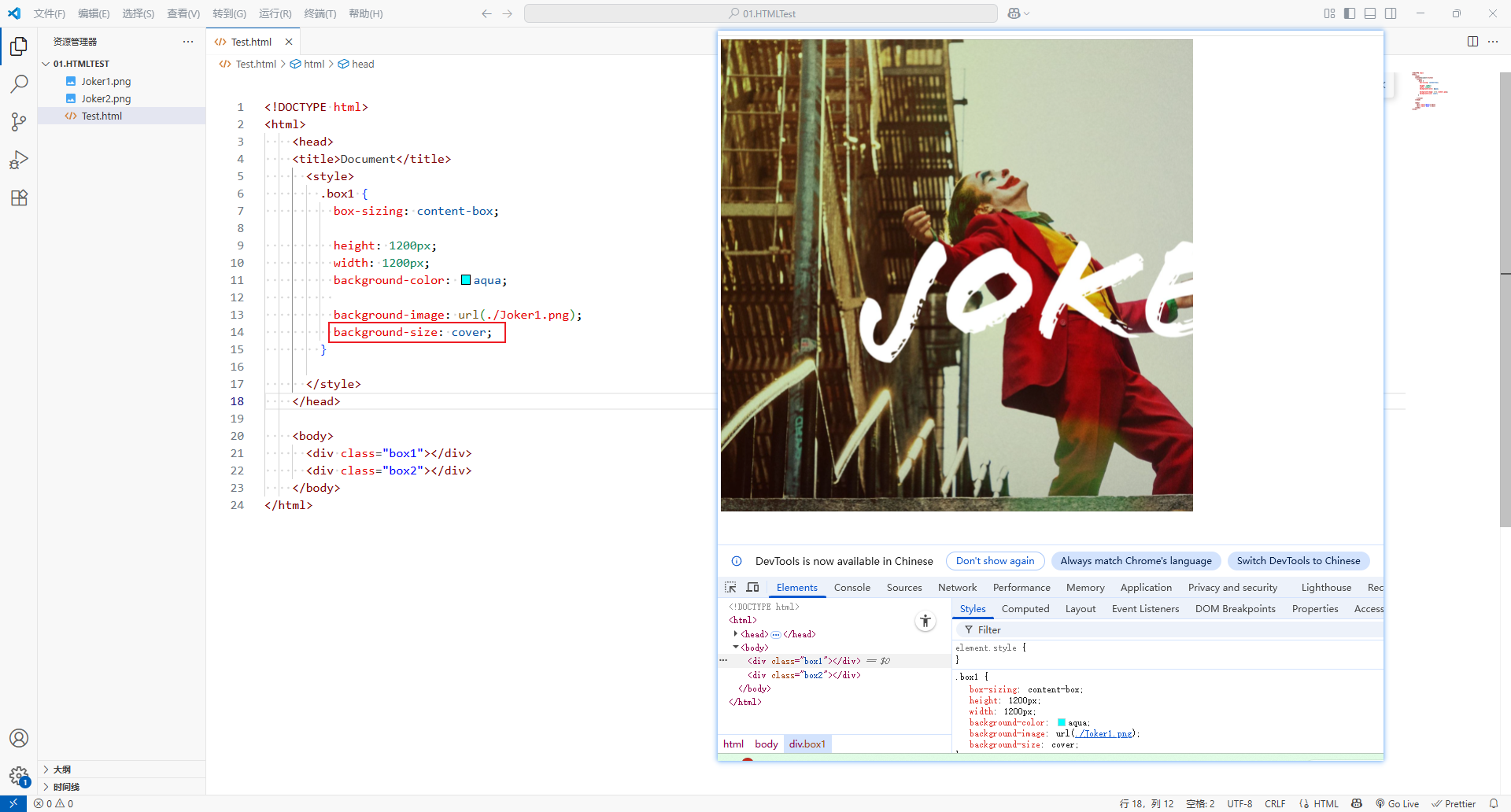Click the editor vertical scrollbar
Screen dimensions: 1511x812
(x=1505, y=299)
